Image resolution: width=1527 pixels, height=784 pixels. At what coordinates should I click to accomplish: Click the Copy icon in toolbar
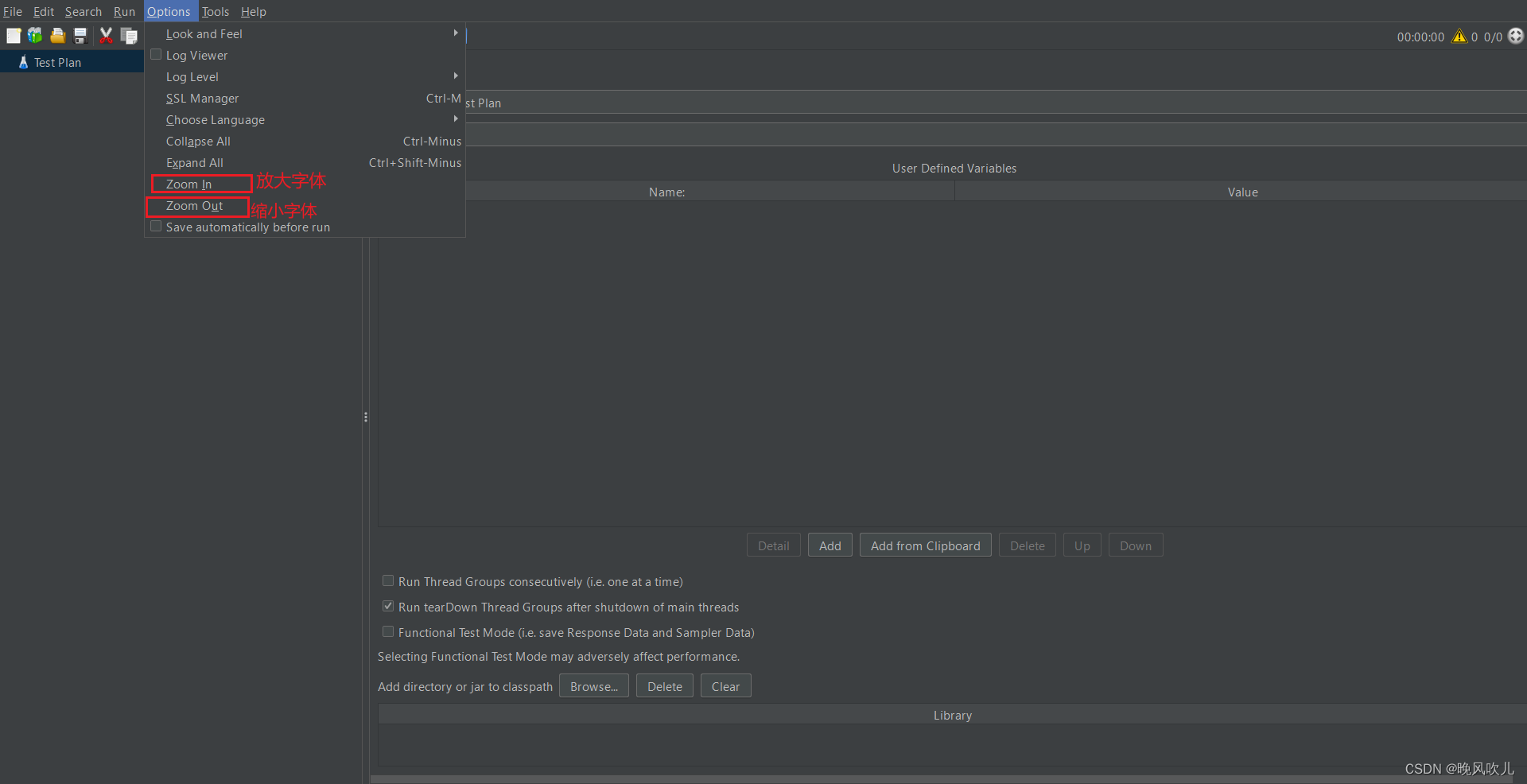(x=129, y=36)
